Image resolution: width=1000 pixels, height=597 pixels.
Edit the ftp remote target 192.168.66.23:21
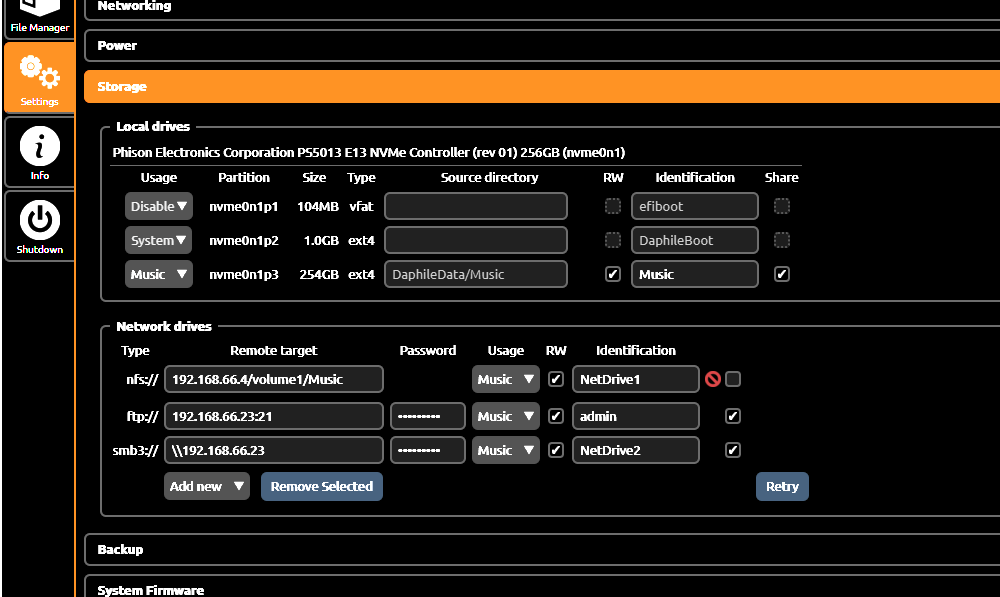(274, 416)
